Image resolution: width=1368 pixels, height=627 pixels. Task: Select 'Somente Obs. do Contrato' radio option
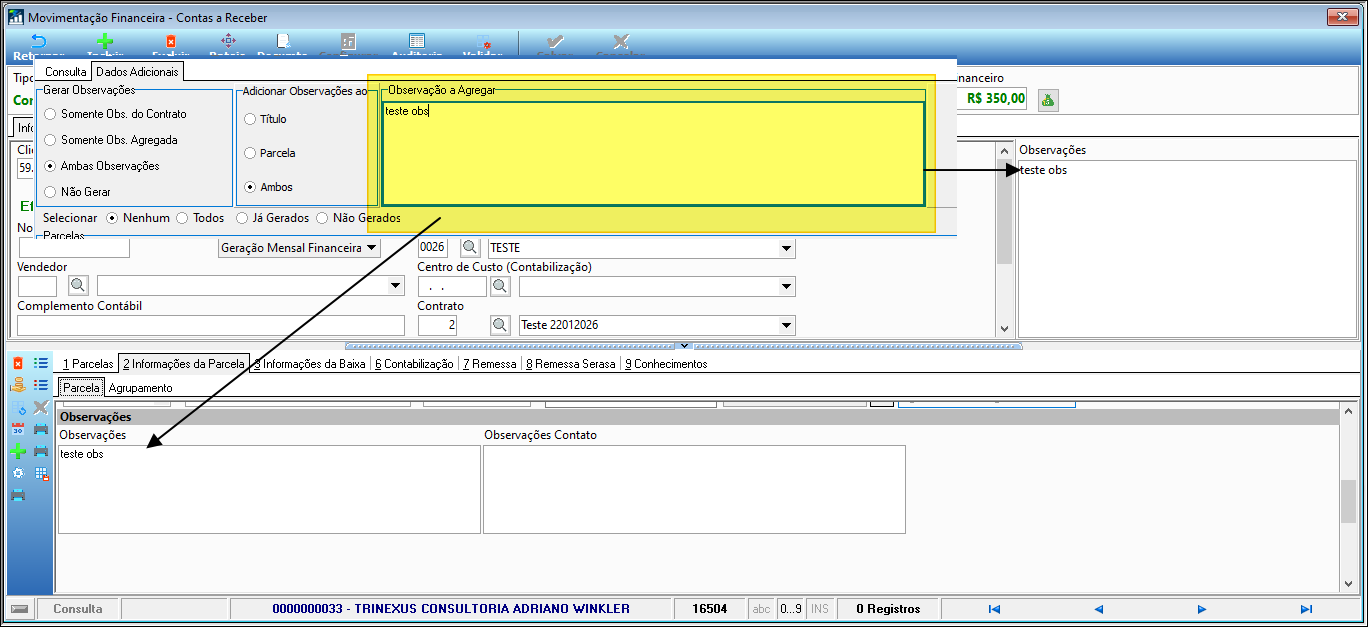point(51,114)
